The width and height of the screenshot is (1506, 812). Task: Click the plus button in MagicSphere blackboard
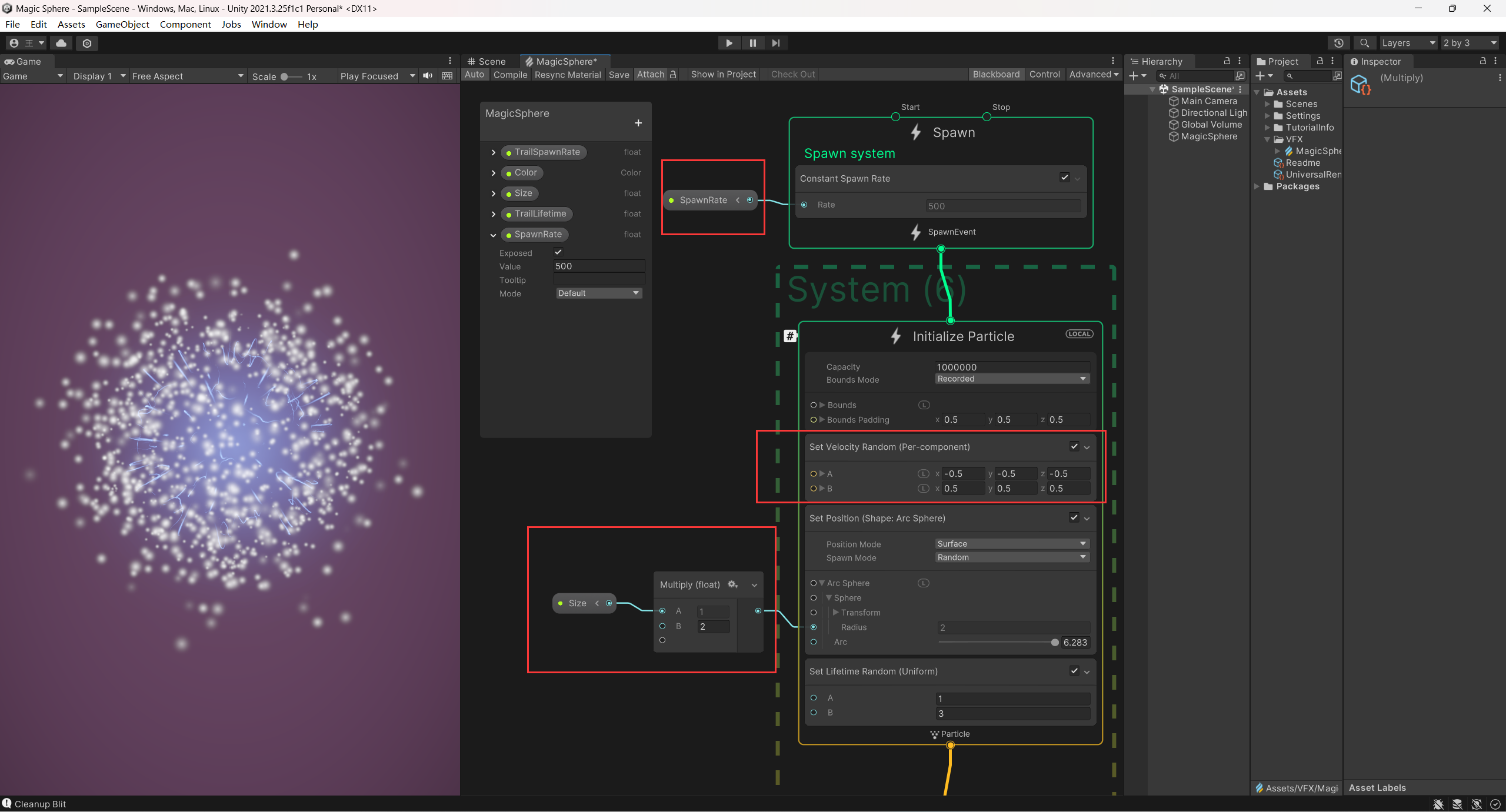638,123
